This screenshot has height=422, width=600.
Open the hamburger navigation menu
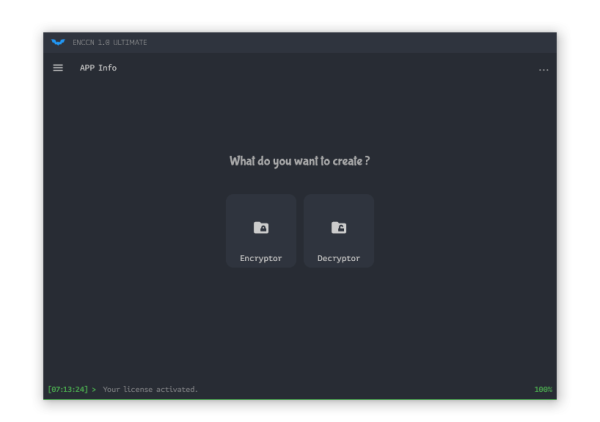coord(58,68)
